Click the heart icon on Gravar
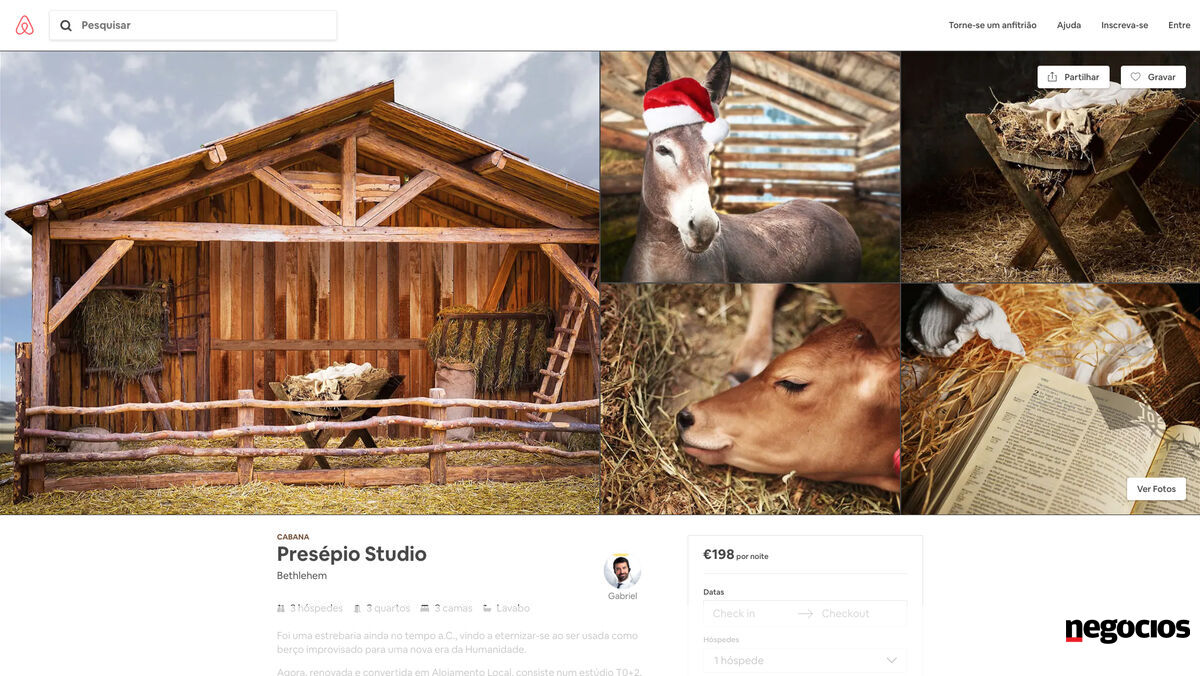Screen dimensions: 1200x676 coord(1135,77)
